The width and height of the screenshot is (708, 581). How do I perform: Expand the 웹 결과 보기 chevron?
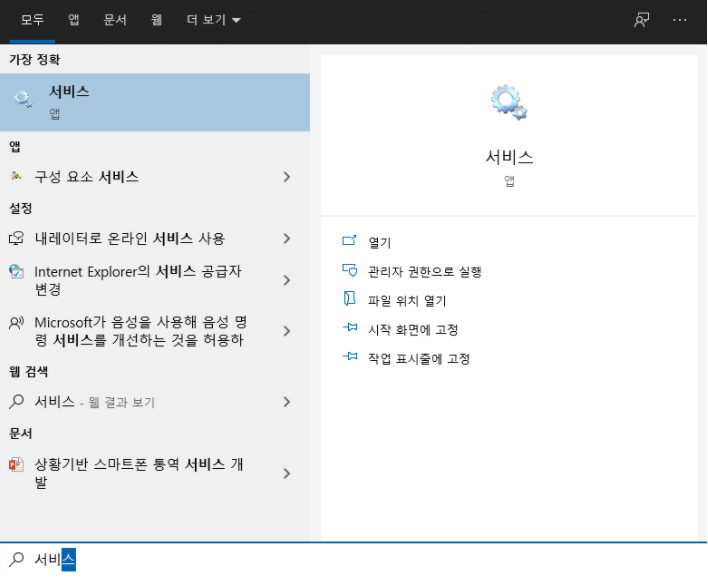pos(287,402)
